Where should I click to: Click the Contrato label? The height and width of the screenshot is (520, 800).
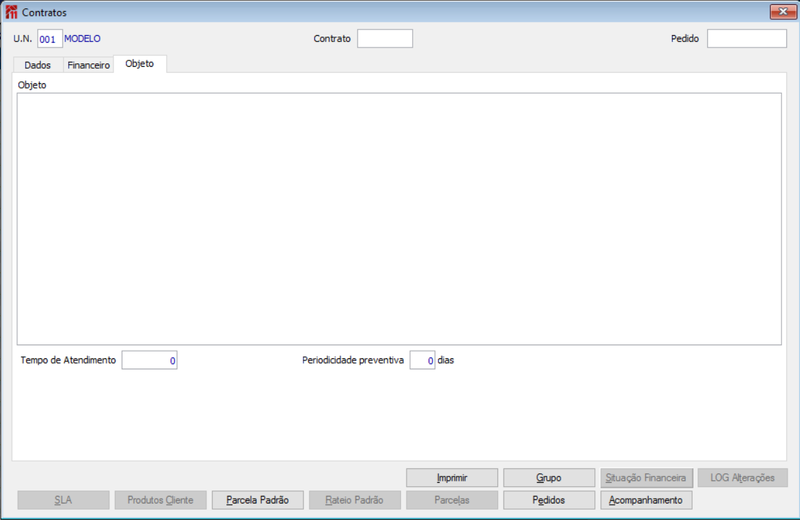(x=332, y=39)
